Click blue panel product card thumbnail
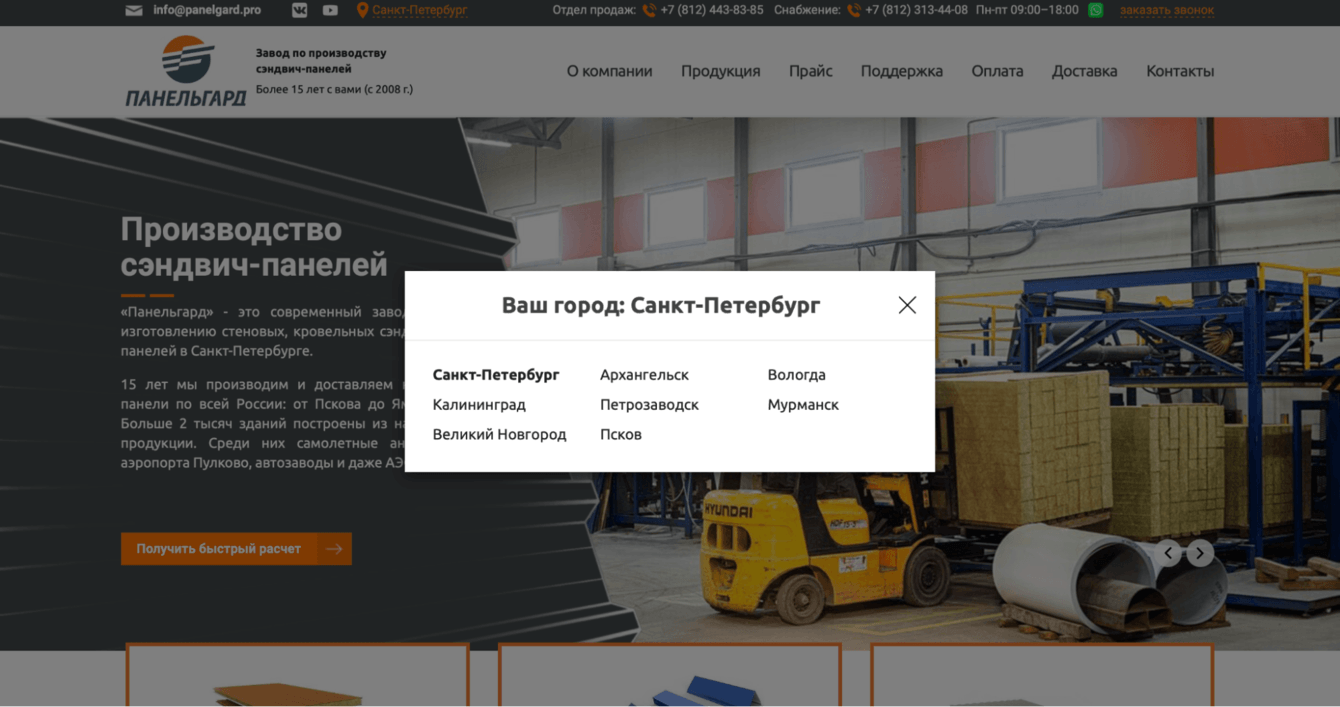Screen dimensions: 1340x707 [670, 676]
